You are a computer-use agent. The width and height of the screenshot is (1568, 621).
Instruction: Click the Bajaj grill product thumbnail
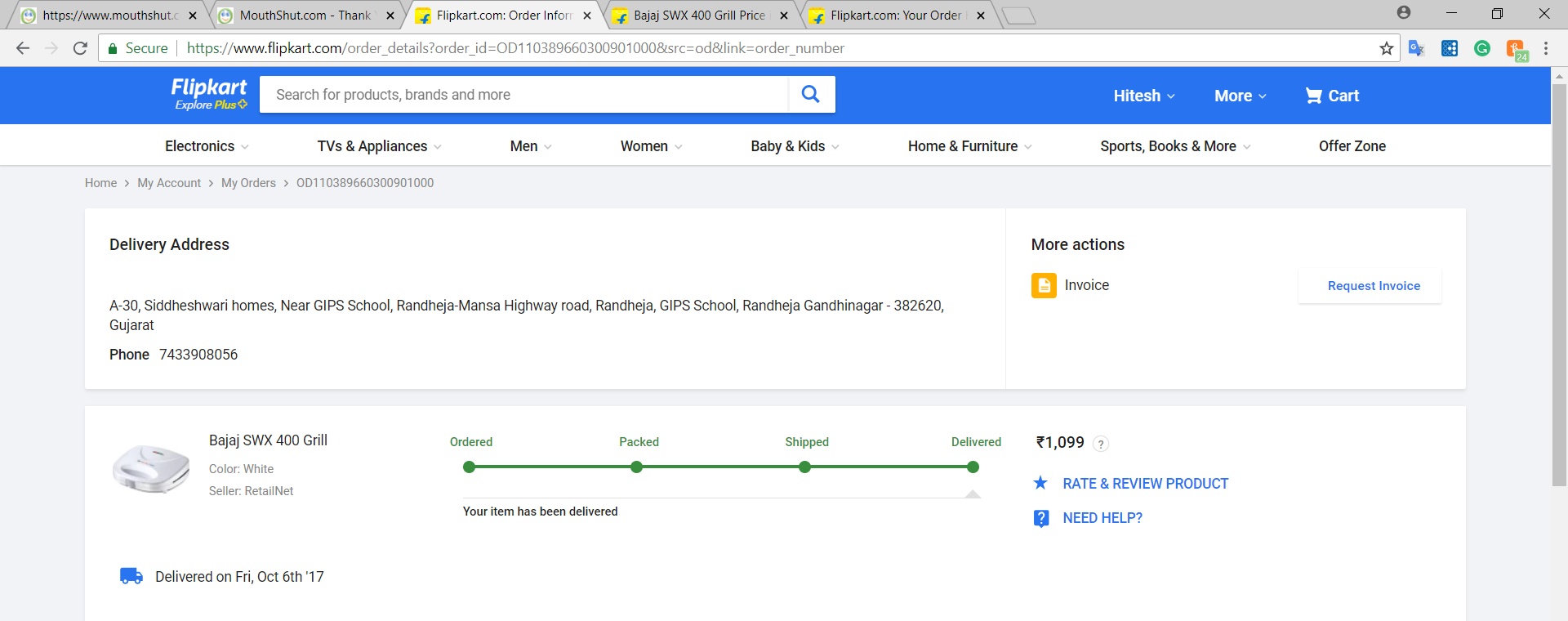[151, 468]
